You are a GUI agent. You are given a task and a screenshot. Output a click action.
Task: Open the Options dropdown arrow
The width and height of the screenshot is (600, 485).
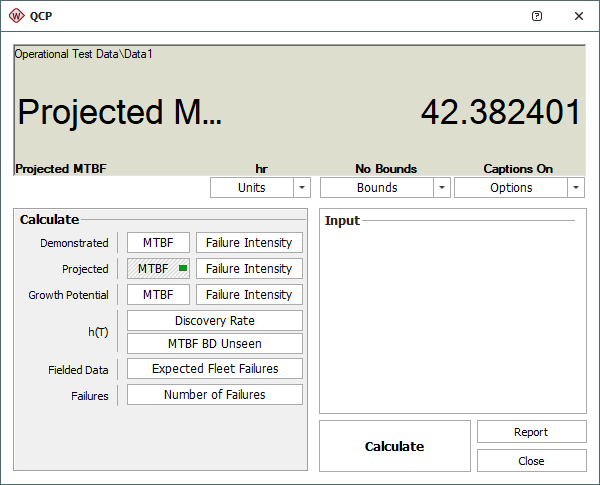tap(576, 188)
